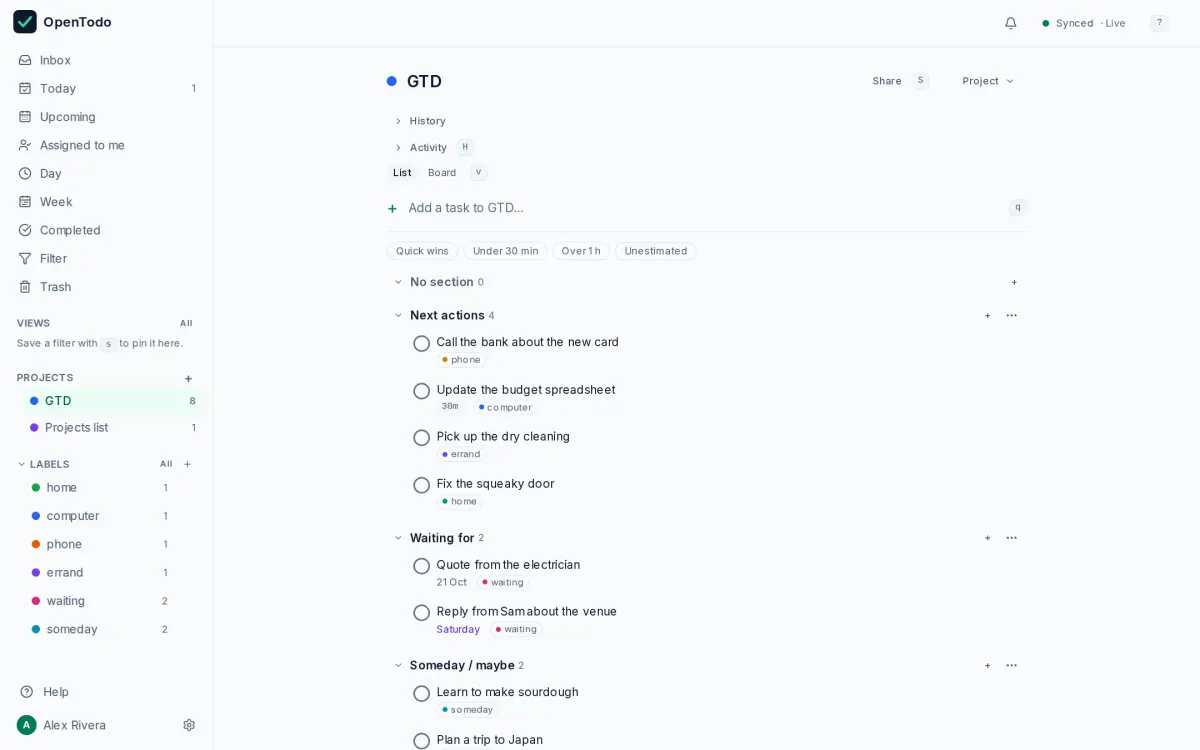Open Inbox in the sidebar

coord(106,60)
